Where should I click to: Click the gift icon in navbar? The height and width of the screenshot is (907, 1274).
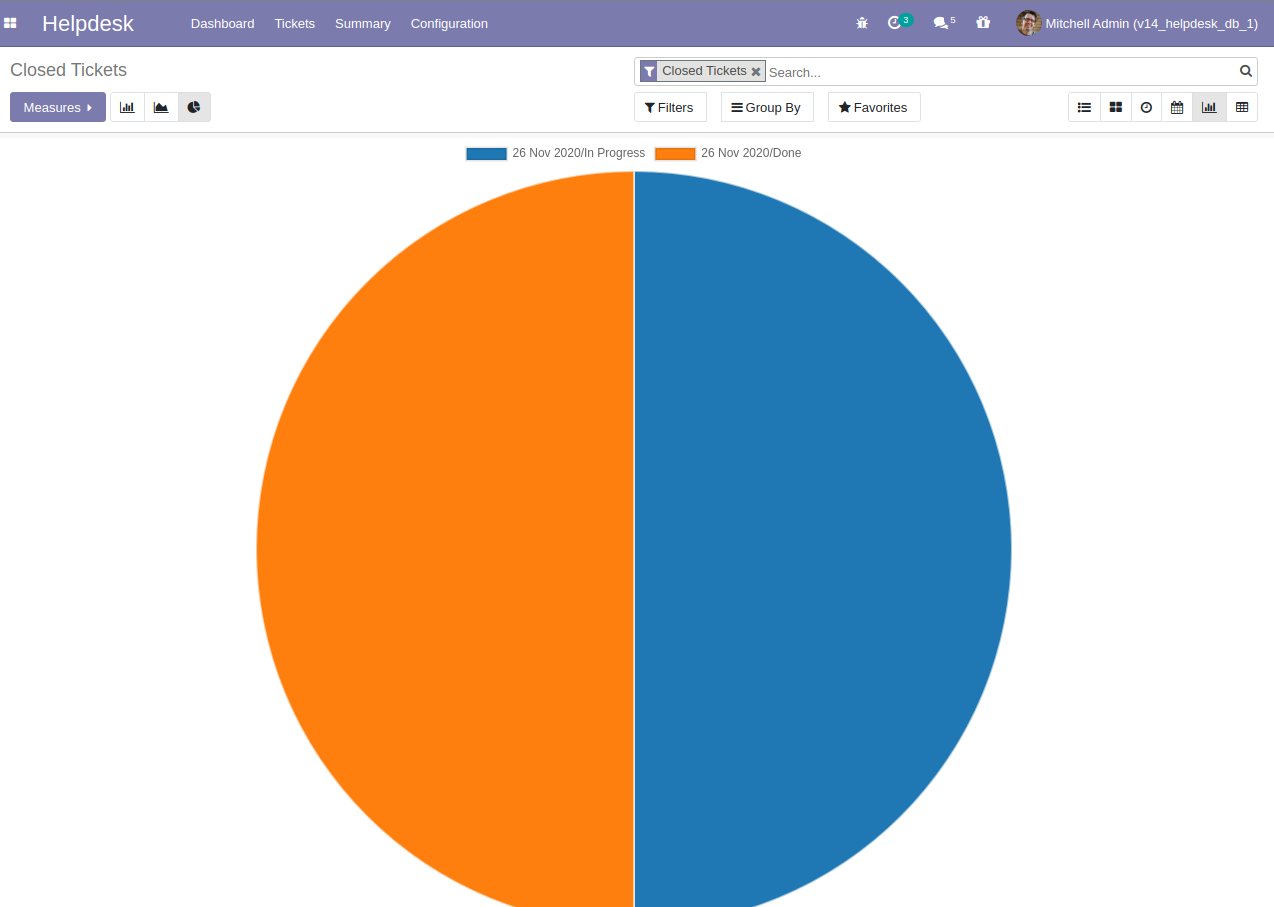point(983,22)
